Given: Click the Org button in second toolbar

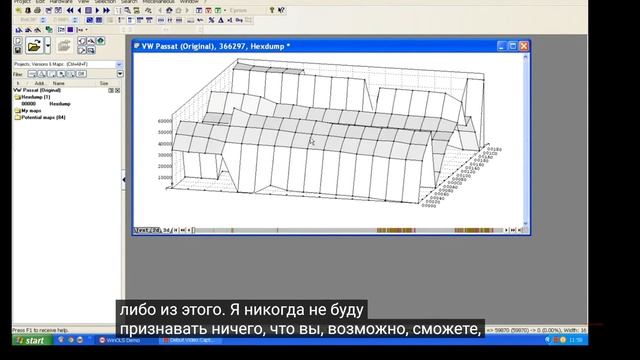Looking at the screenshot, I should 239,20.
